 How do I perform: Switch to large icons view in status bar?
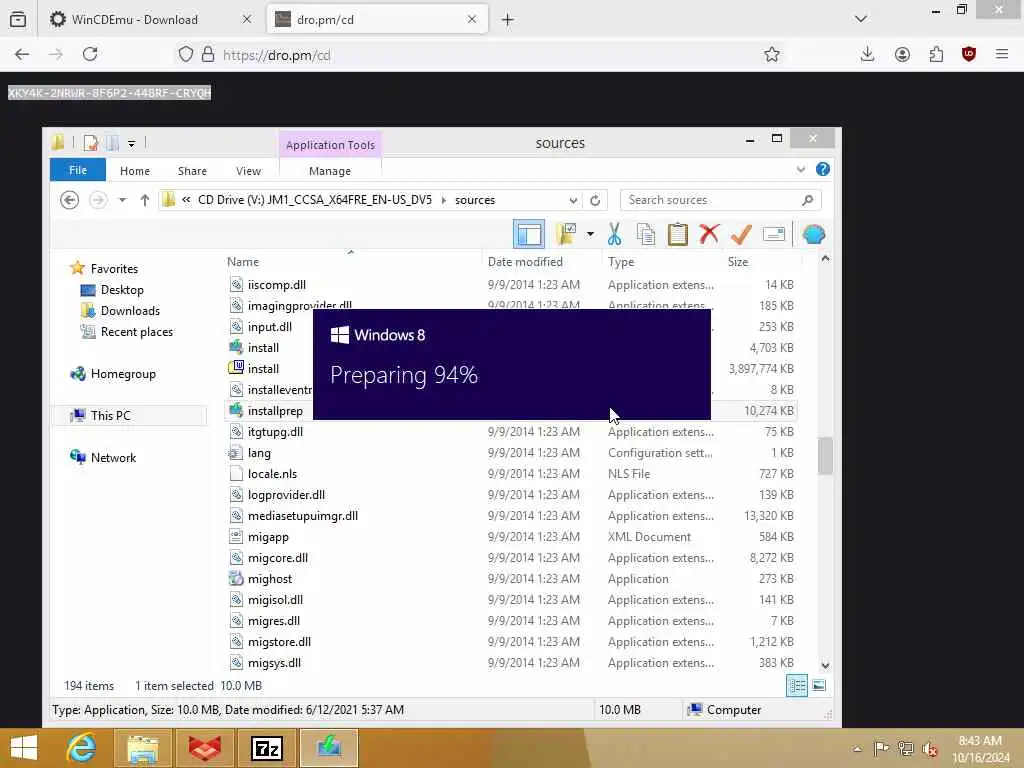(x=818, y=686)
